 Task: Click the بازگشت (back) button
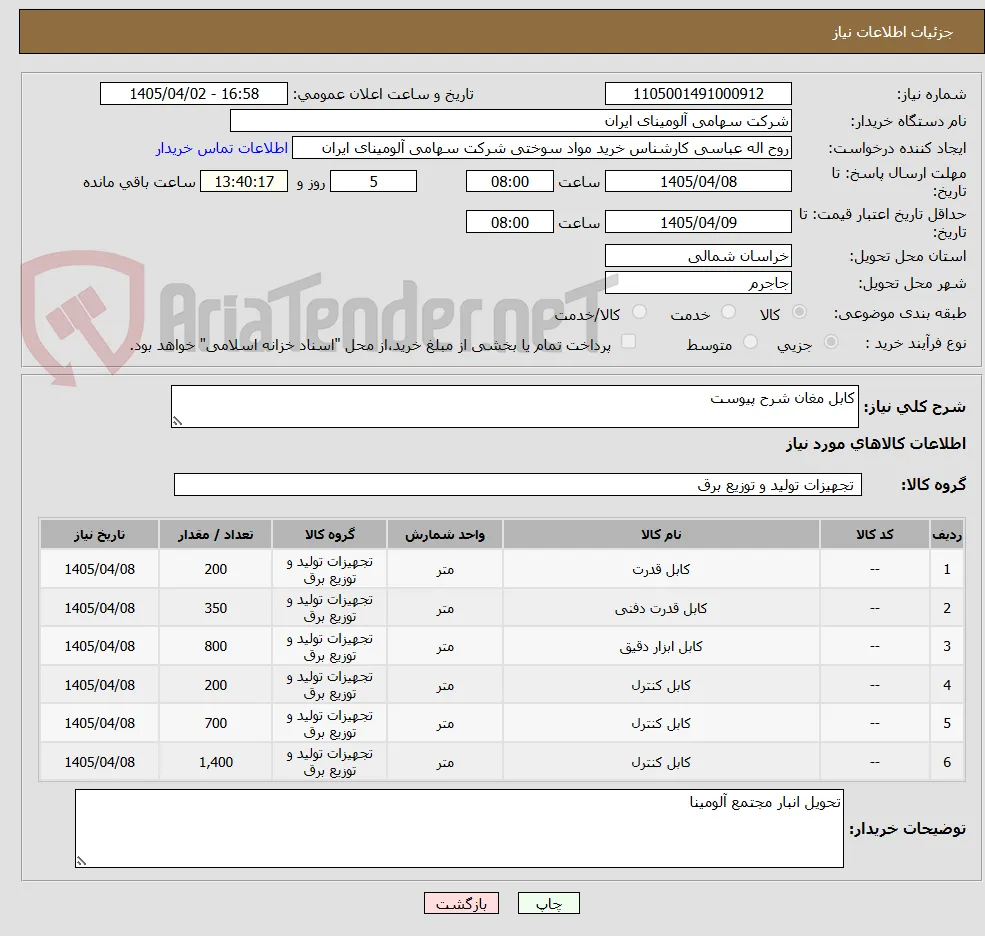pos(461,903)
